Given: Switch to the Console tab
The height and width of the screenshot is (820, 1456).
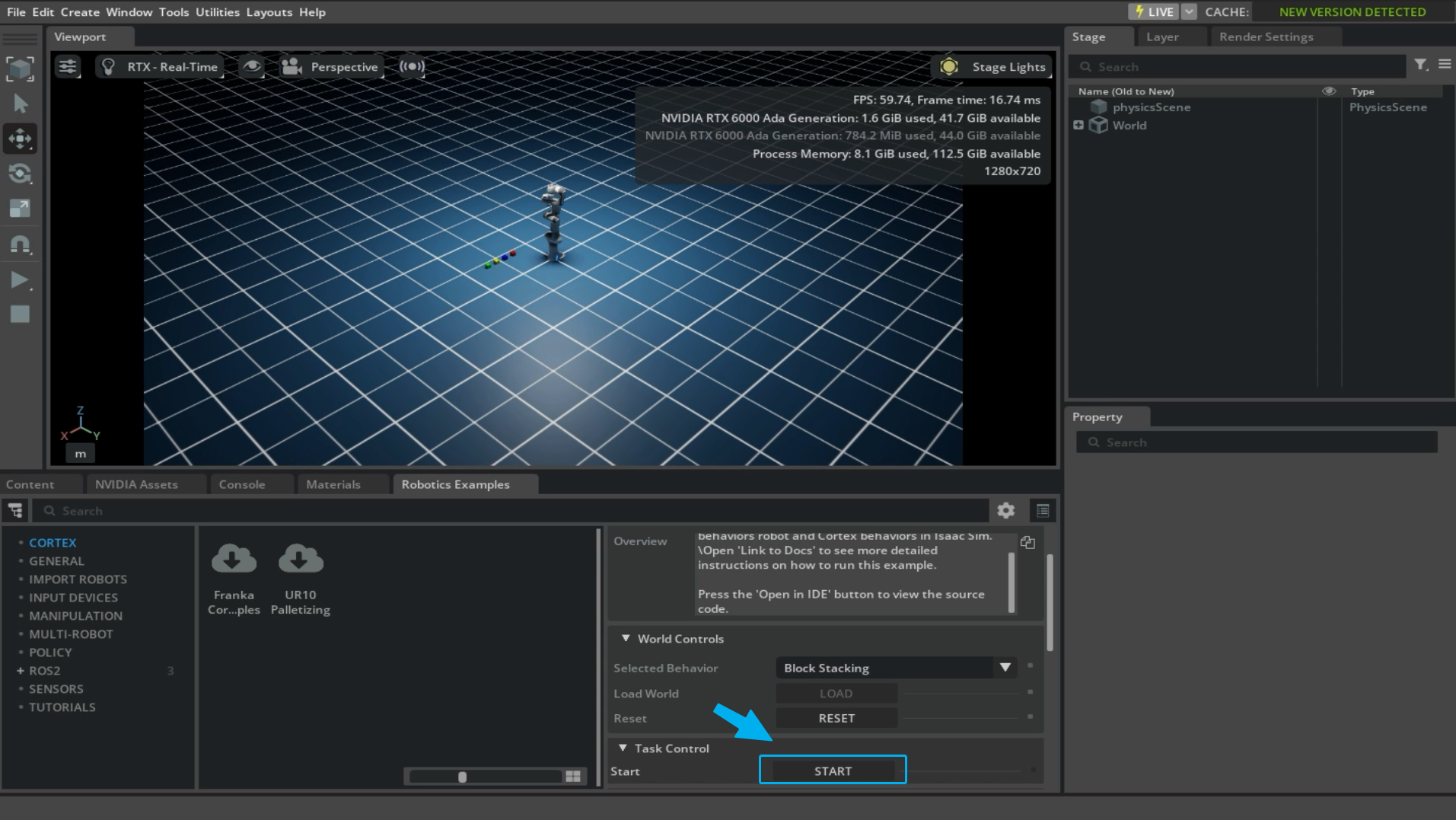Looking at the screenshot, I should 242,484.
